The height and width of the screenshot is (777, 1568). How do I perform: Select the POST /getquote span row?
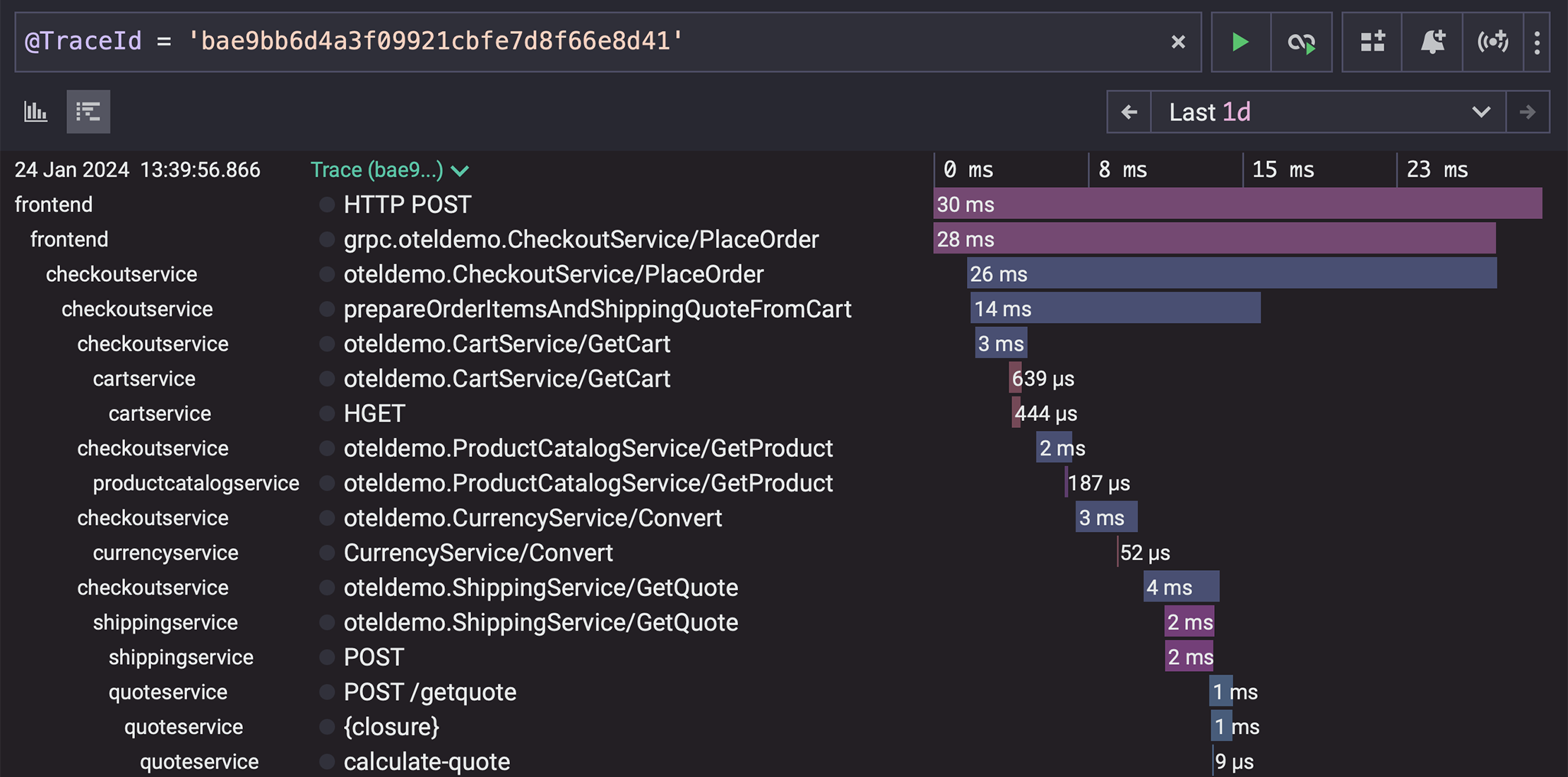[429, 692]
